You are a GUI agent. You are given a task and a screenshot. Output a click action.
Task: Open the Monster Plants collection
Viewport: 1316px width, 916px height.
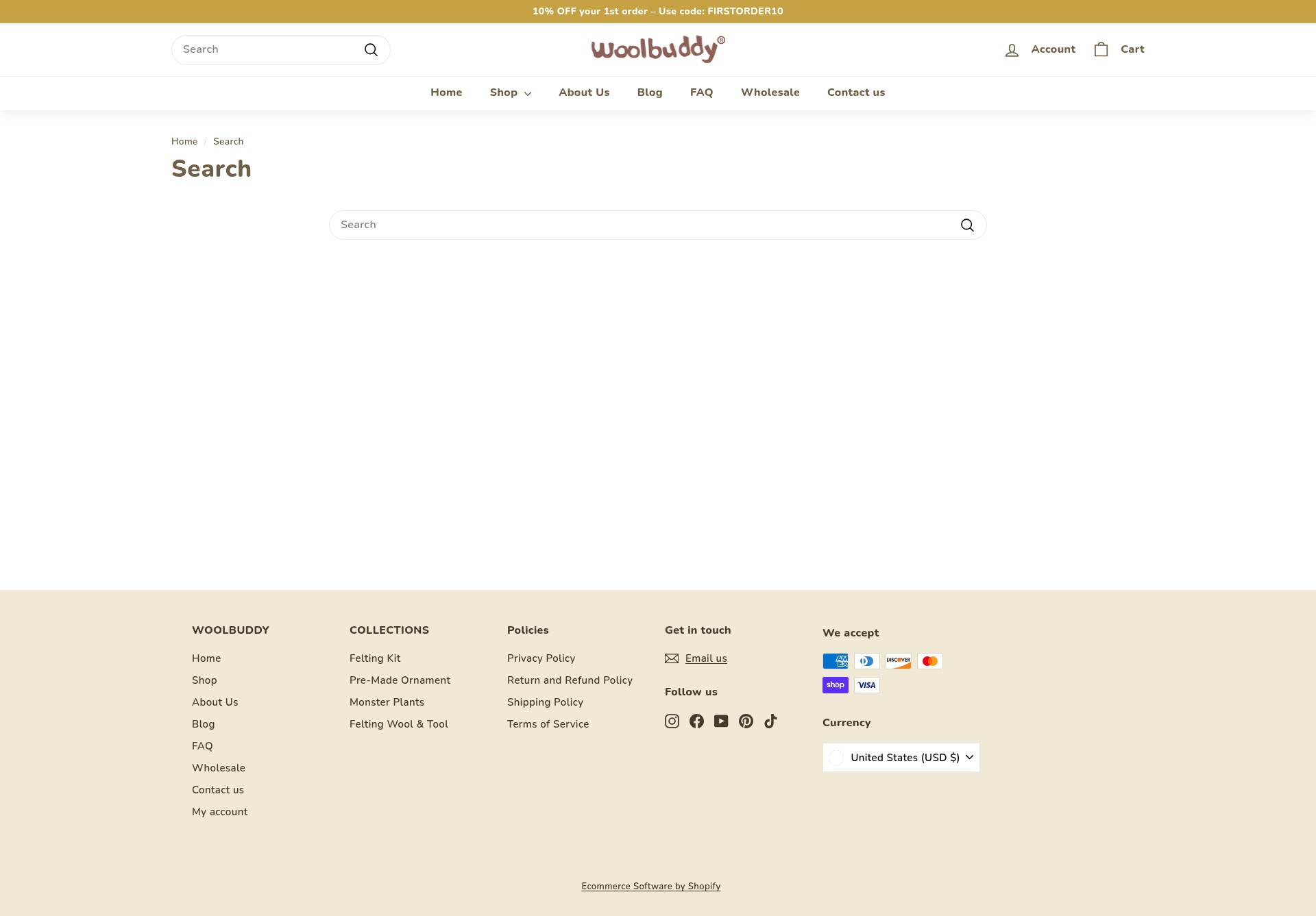point(387,702)
